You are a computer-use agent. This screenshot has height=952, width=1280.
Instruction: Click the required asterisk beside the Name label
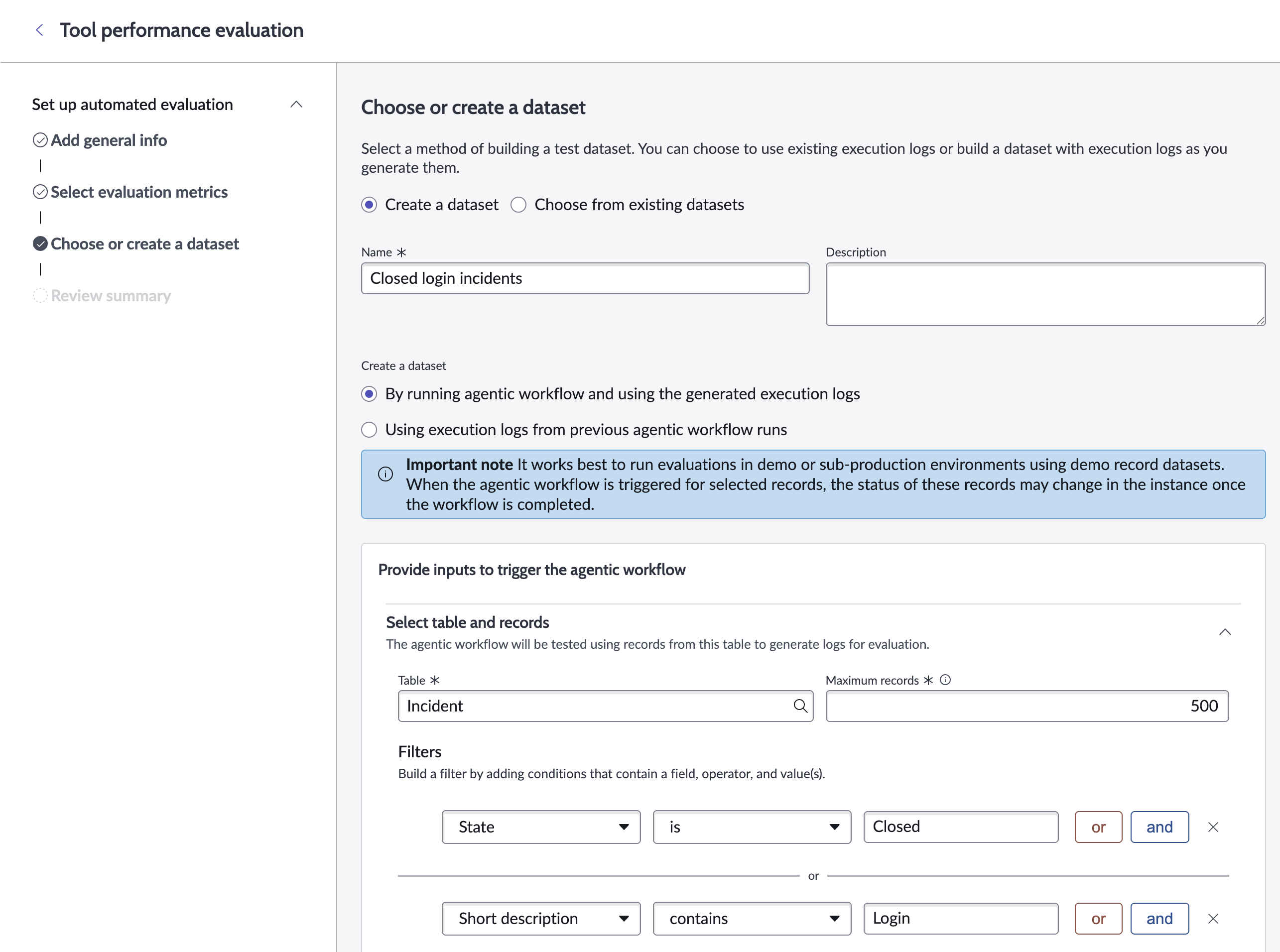pyautogui.click(x=401, y=252)
